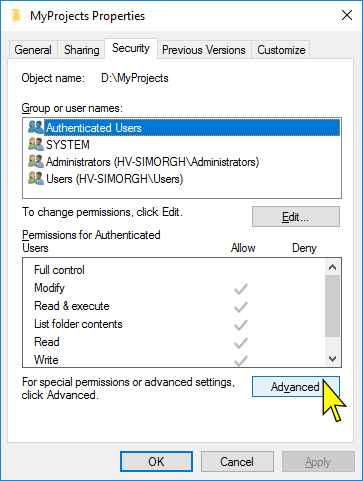This screenshot has height=481, width=363.
Task: Click the SYSTEM user group icon
Action: click(36, 144)
